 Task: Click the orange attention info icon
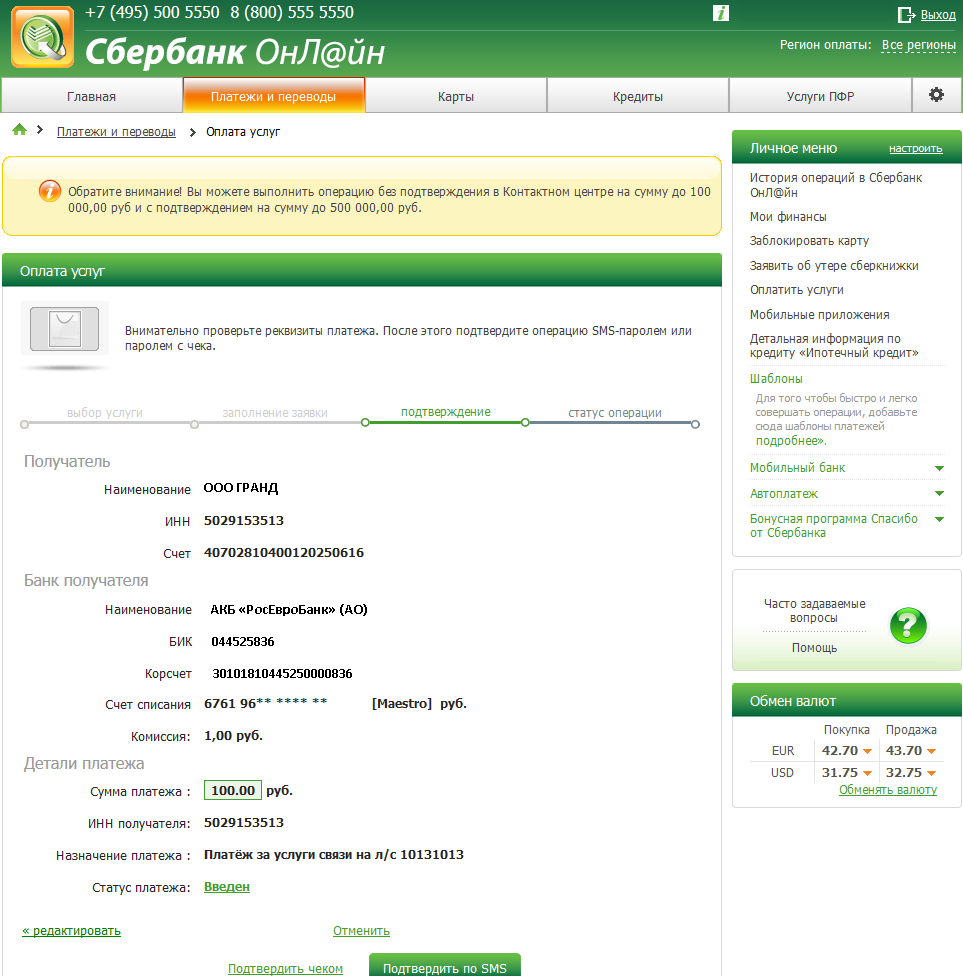point(50,191)
